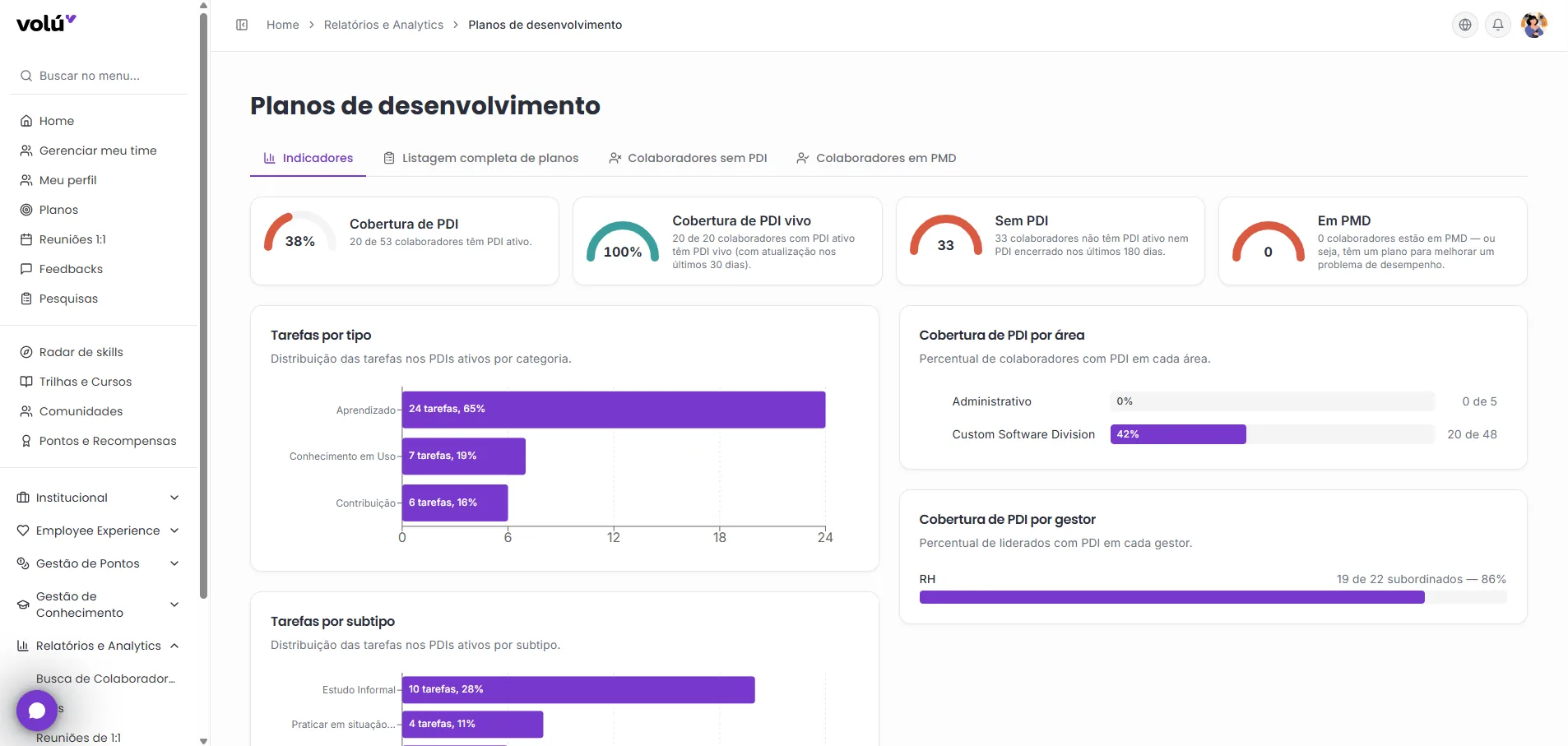Switch to Listagem completa de planos tab
Image resolution: width=1568 pixels, height=746 pixels.
(x=481, y=158)
